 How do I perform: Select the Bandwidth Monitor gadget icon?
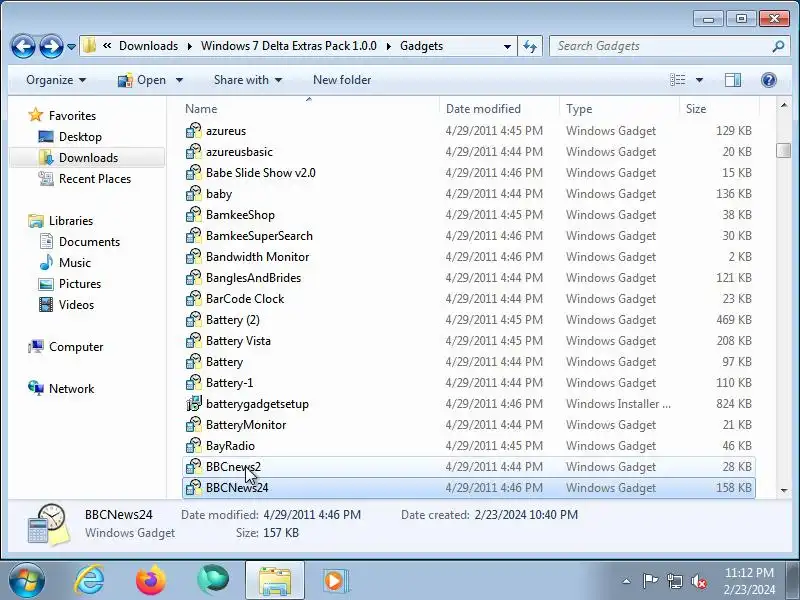coord(193,257)
